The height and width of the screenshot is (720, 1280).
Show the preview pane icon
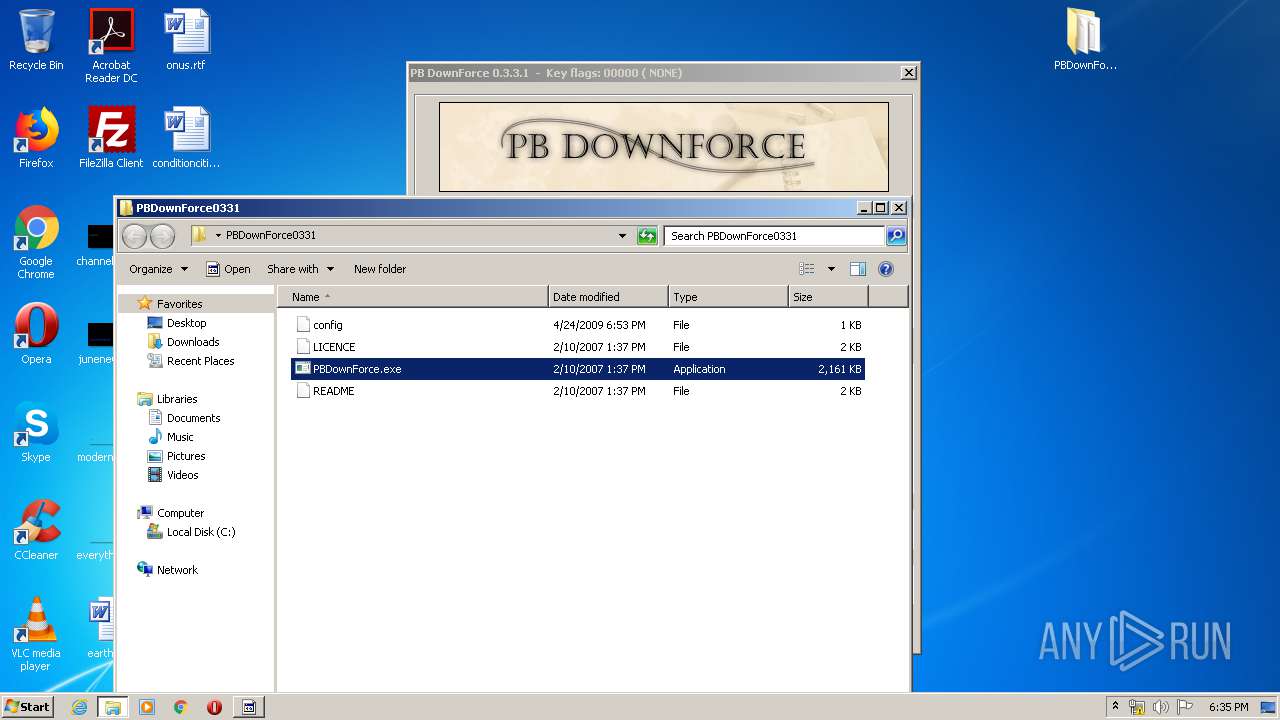[857, 269]
